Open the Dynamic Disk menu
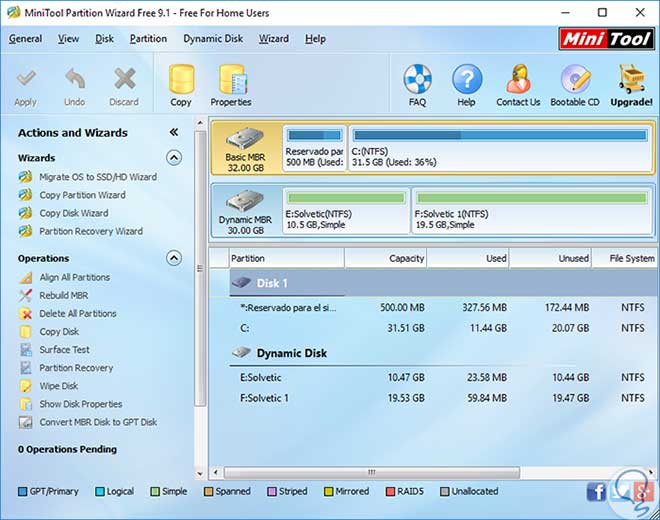 click(213, 39)
